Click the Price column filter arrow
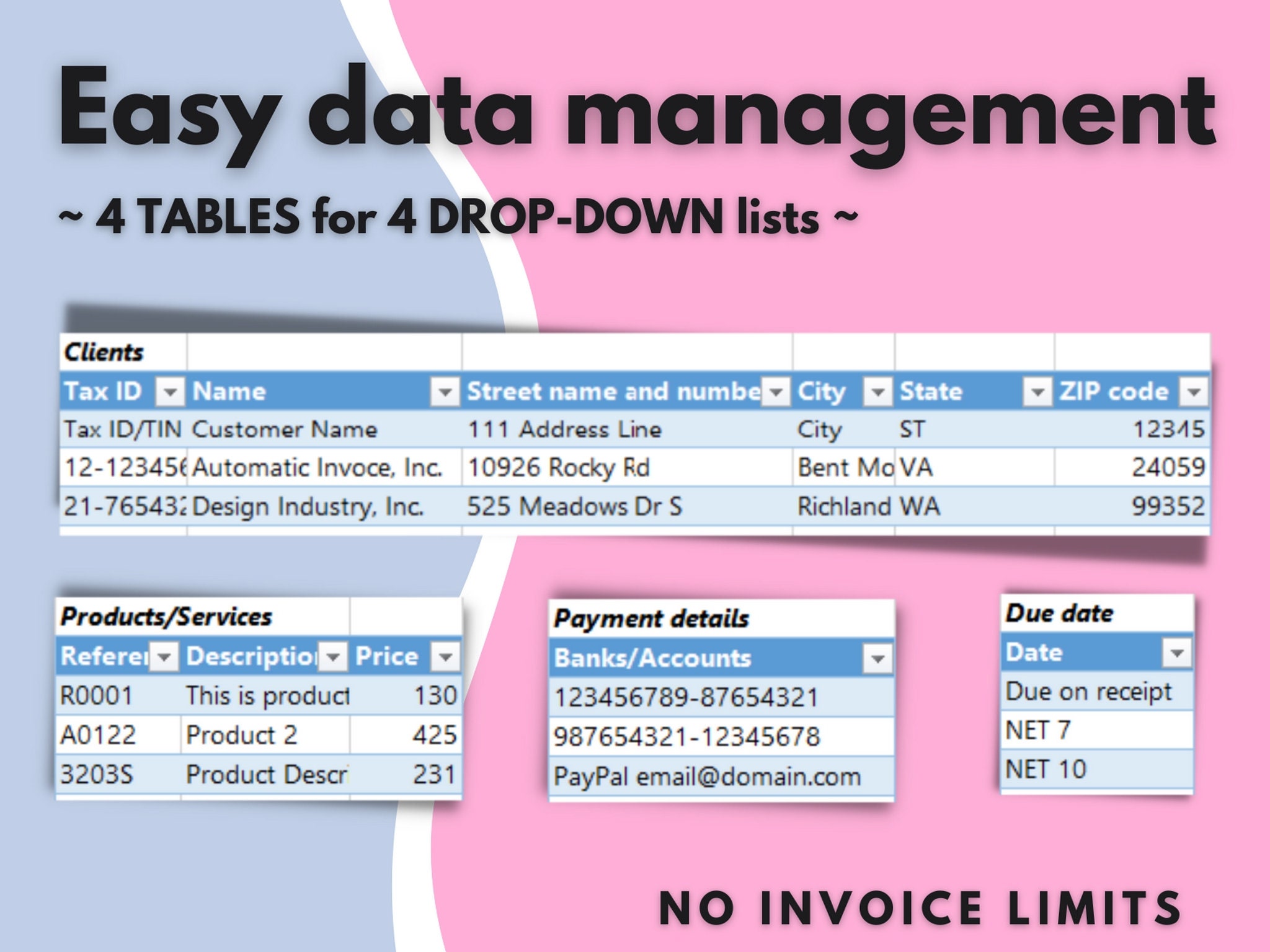 click(x=446, y=656)
